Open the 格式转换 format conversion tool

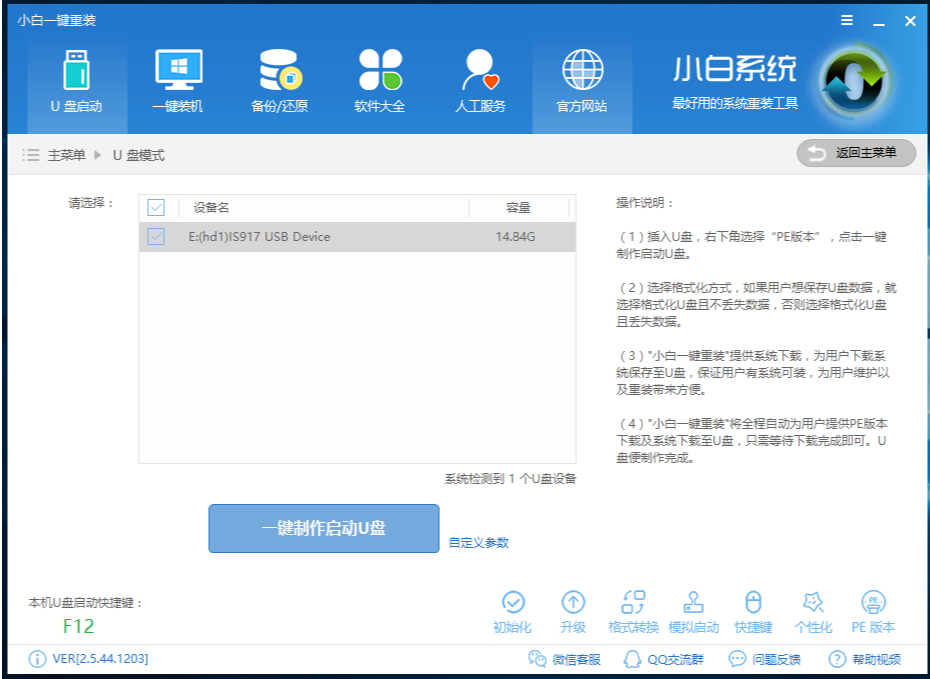632,611
